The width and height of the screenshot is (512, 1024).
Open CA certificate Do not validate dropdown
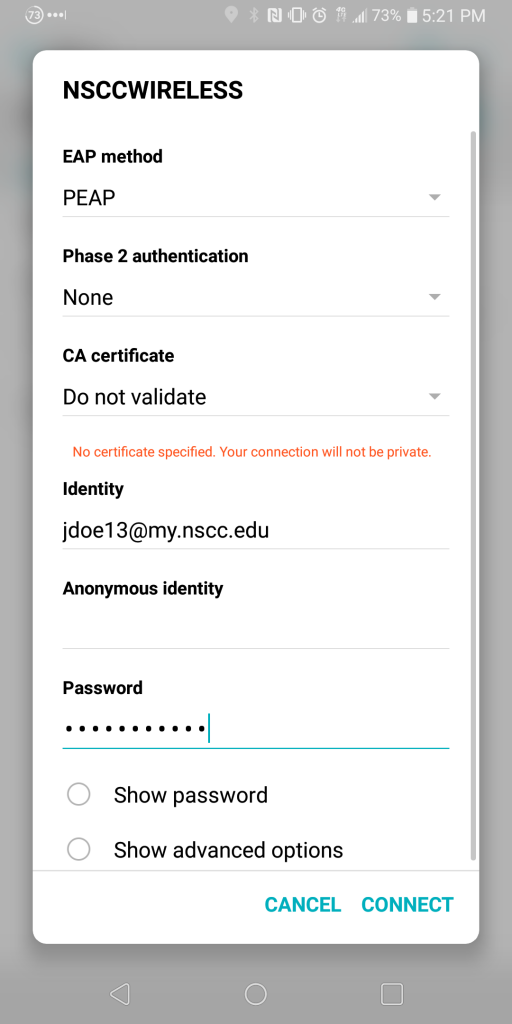point(255,397)
